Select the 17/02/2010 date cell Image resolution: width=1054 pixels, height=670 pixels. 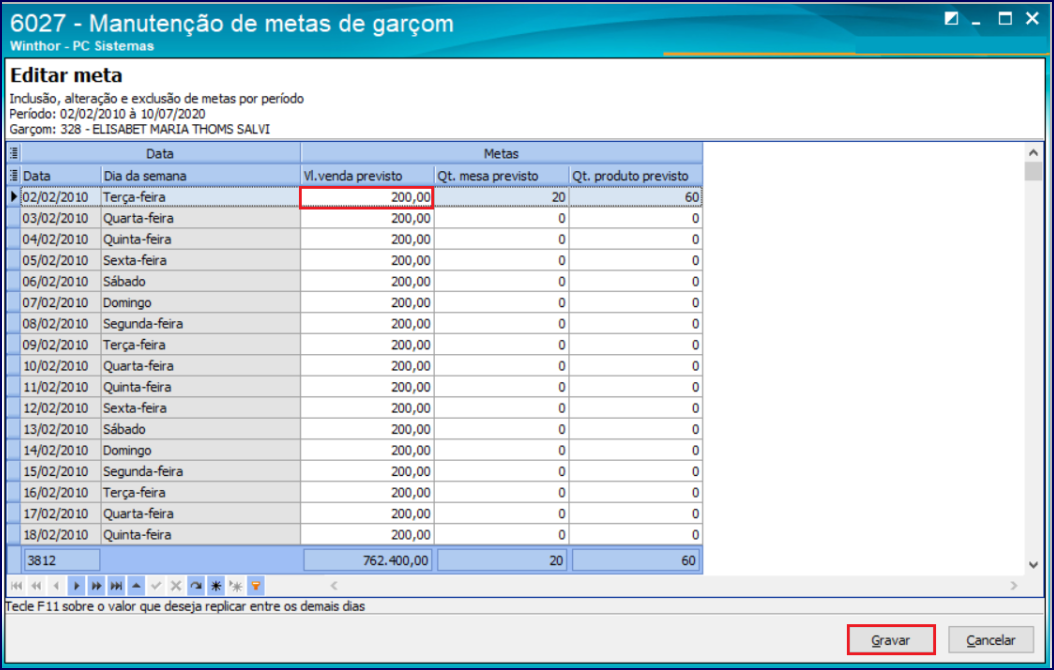(x=61, y=513)
